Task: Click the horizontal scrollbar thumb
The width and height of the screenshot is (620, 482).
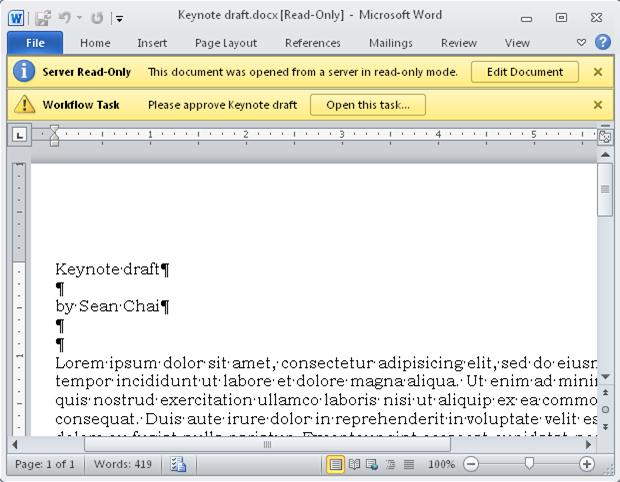Action: point(267,445)
